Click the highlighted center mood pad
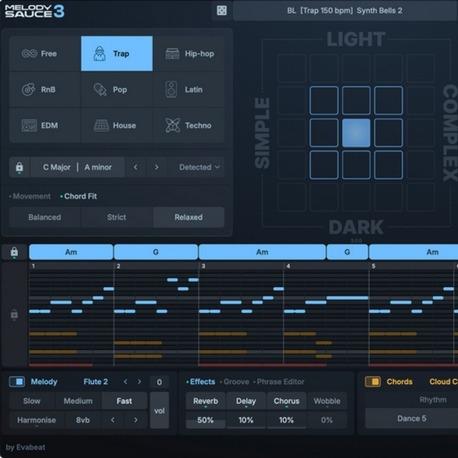458x458 pixels. pos(356,133)
